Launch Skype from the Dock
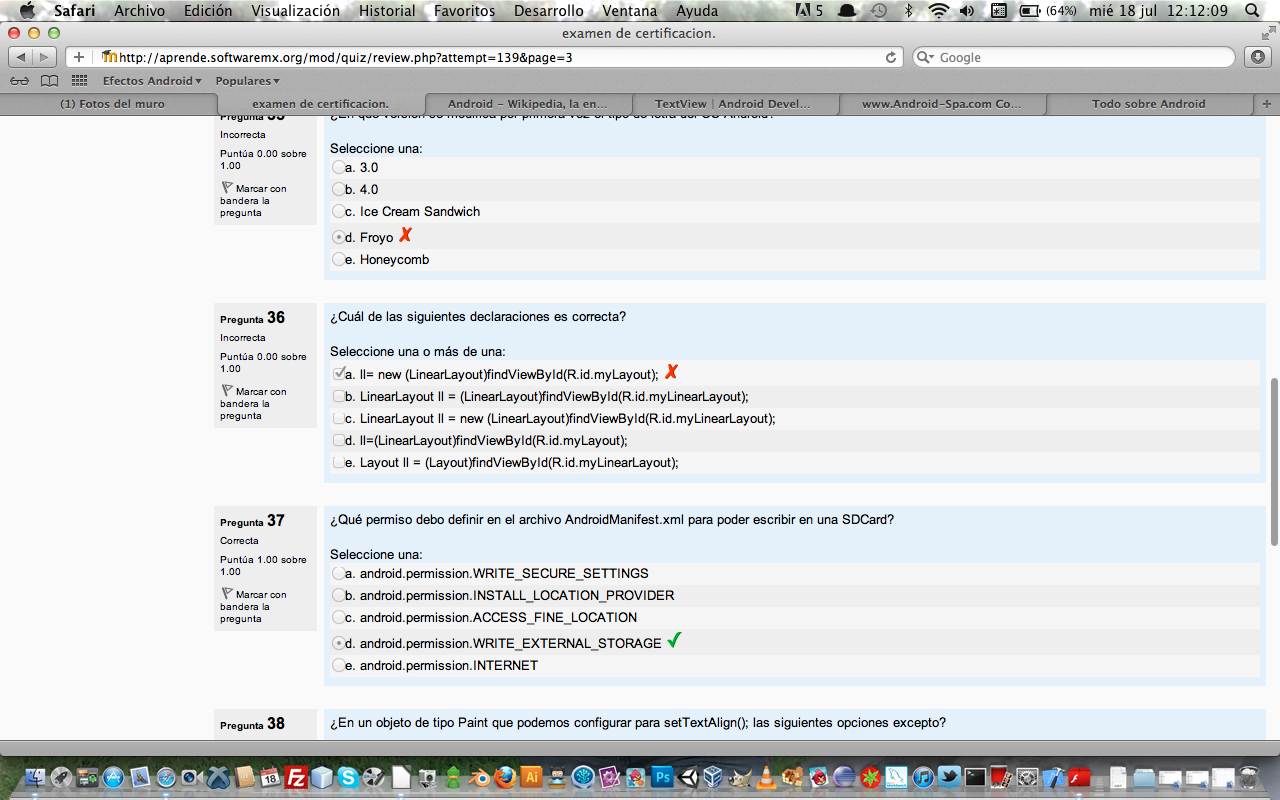Screen dimensions: 1280x800 348,777
